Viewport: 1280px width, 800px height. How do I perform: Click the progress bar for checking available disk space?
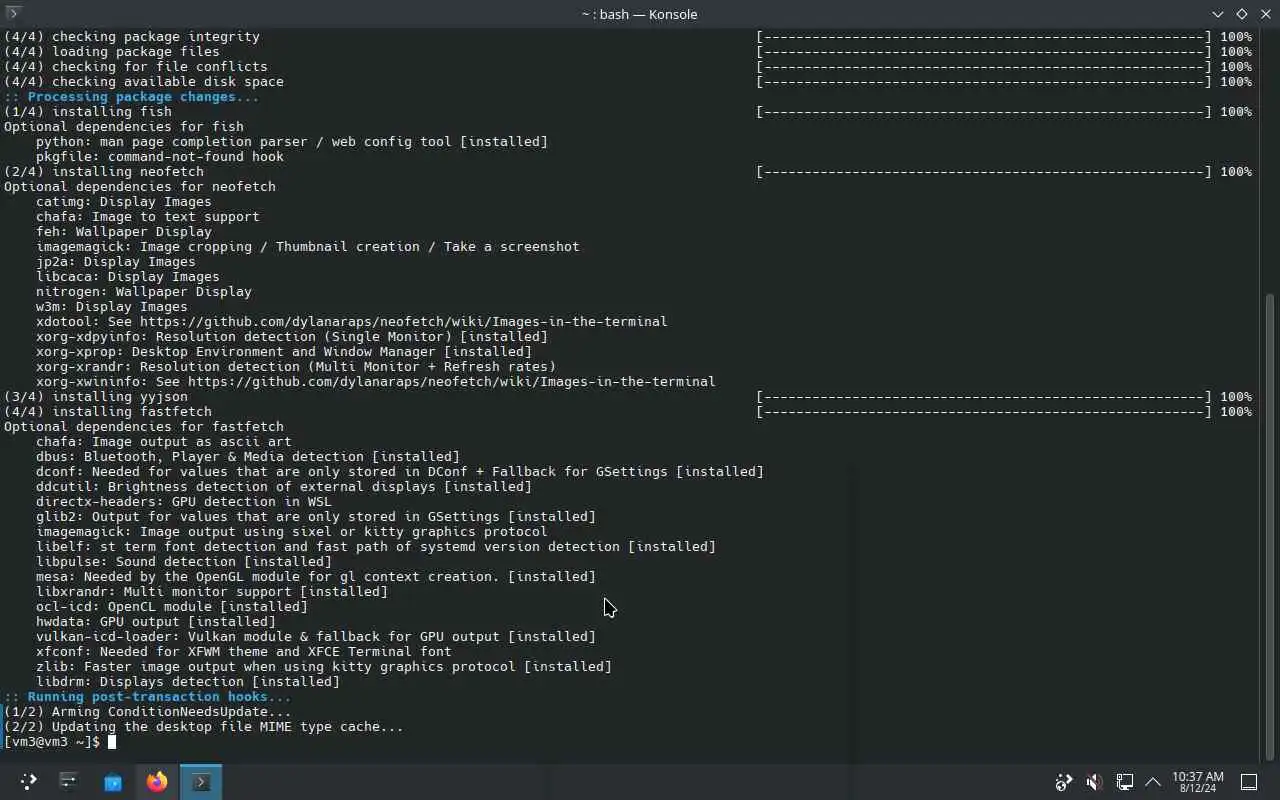[x=984, y=82]
